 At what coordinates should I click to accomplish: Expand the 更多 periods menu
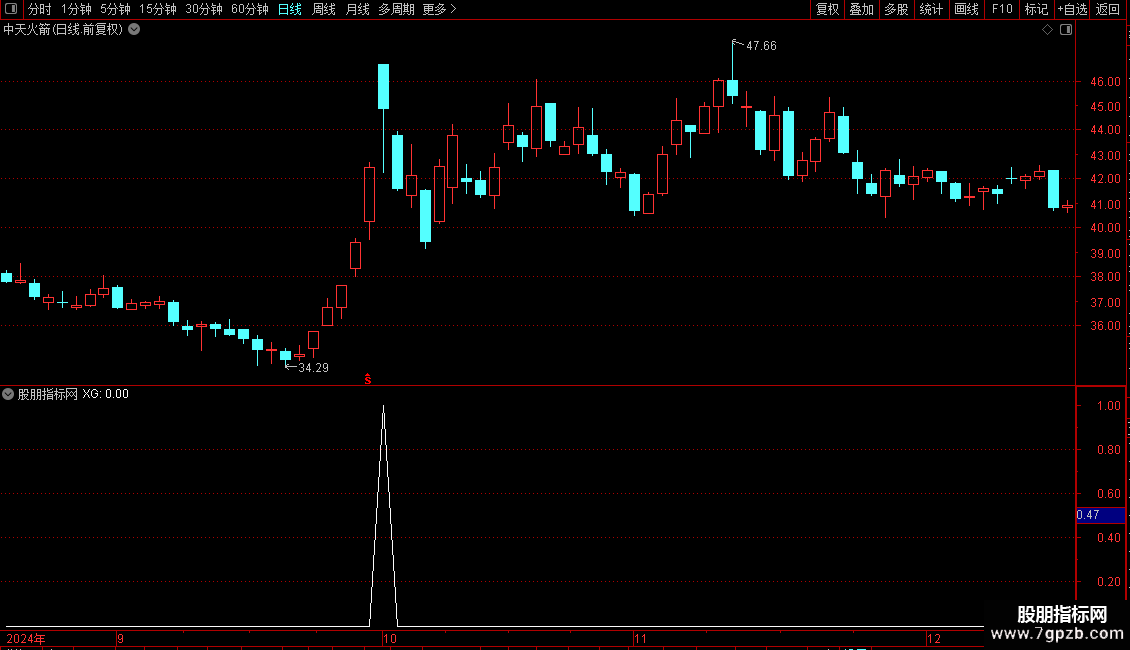[x=439, y=9]
